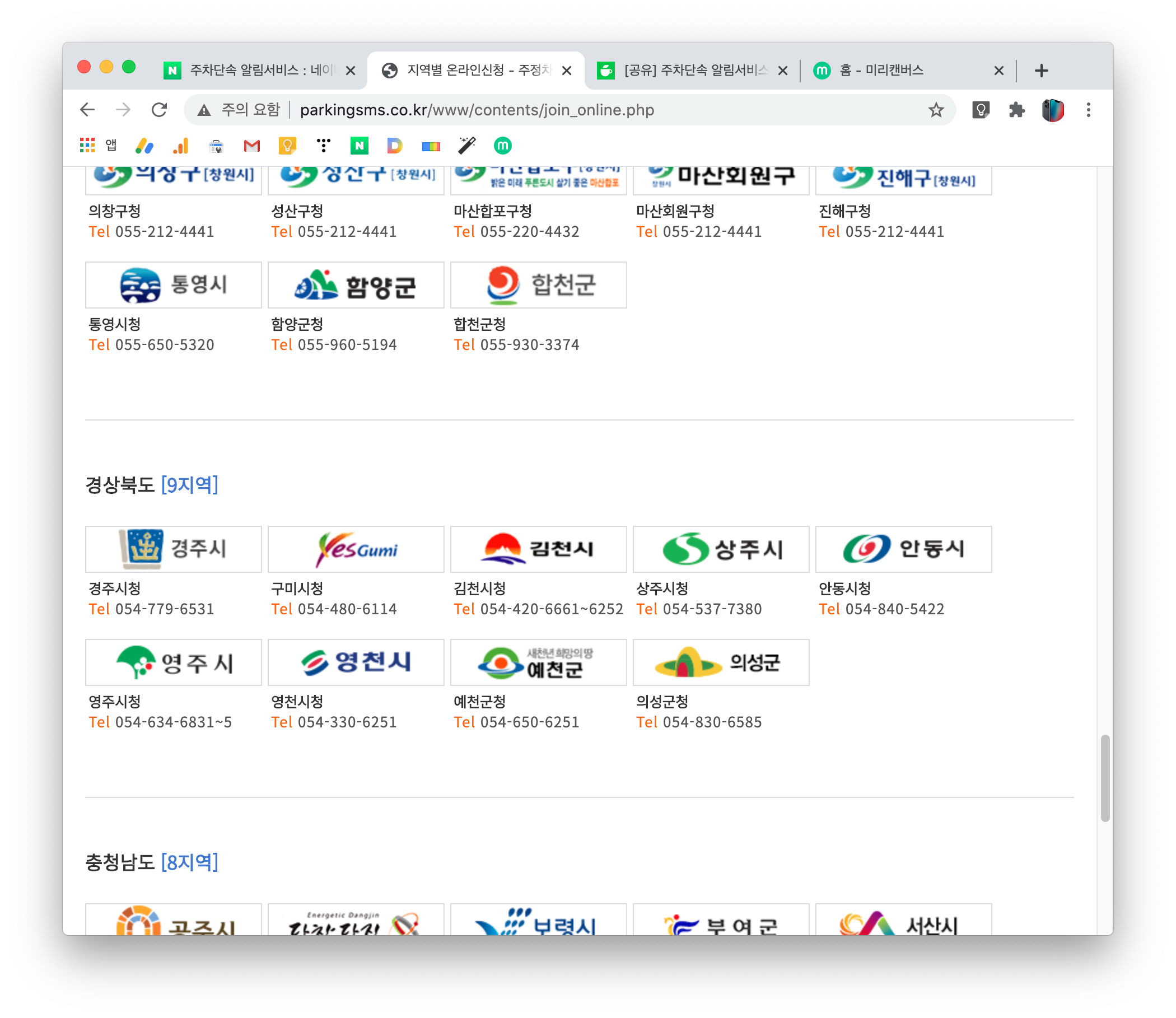Open the magic wand bookmark
1176x1018 pixels.
click(x=466, y=146)
